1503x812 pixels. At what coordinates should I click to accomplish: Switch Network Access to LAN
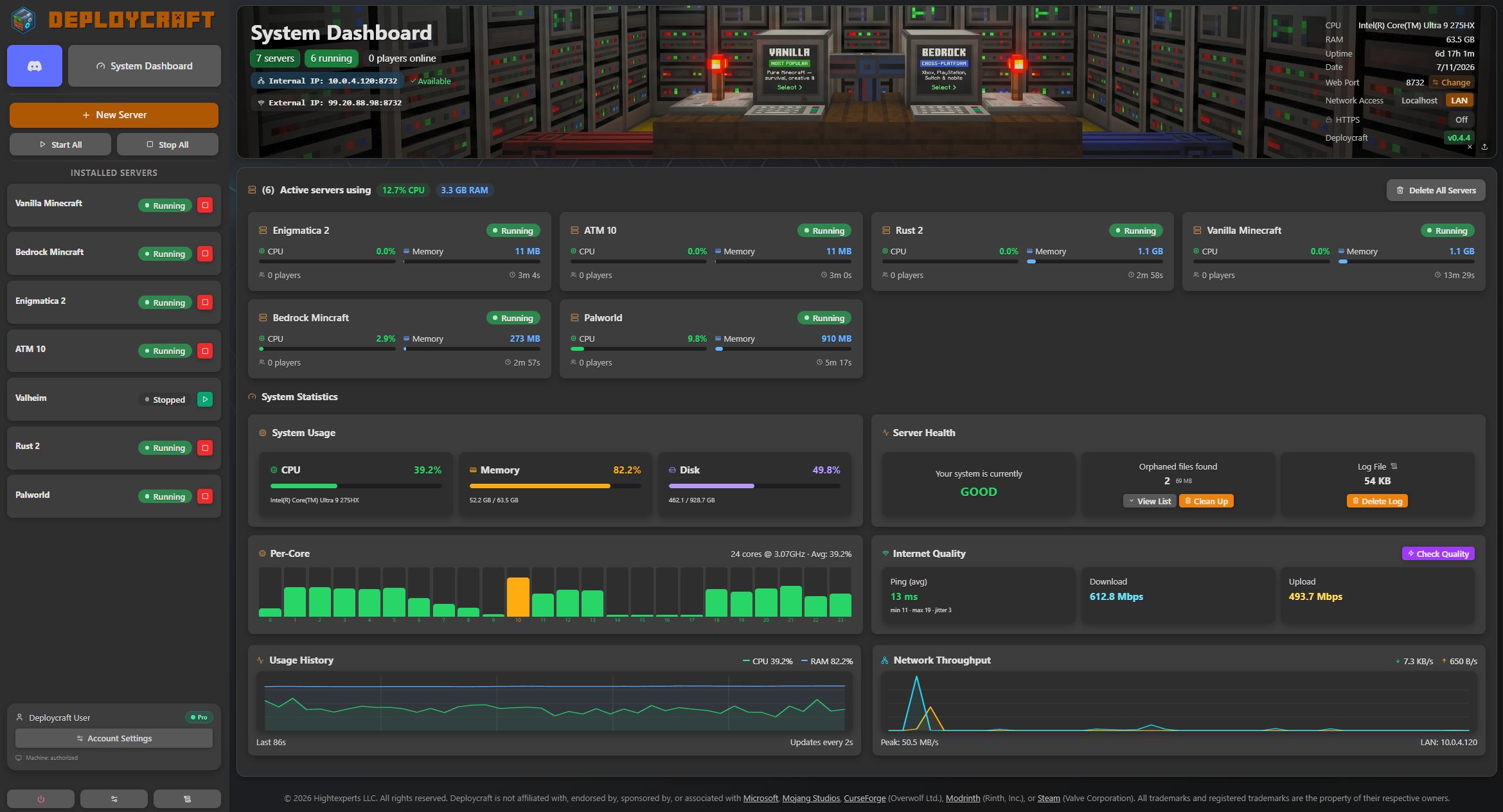tap(1459, 101)
